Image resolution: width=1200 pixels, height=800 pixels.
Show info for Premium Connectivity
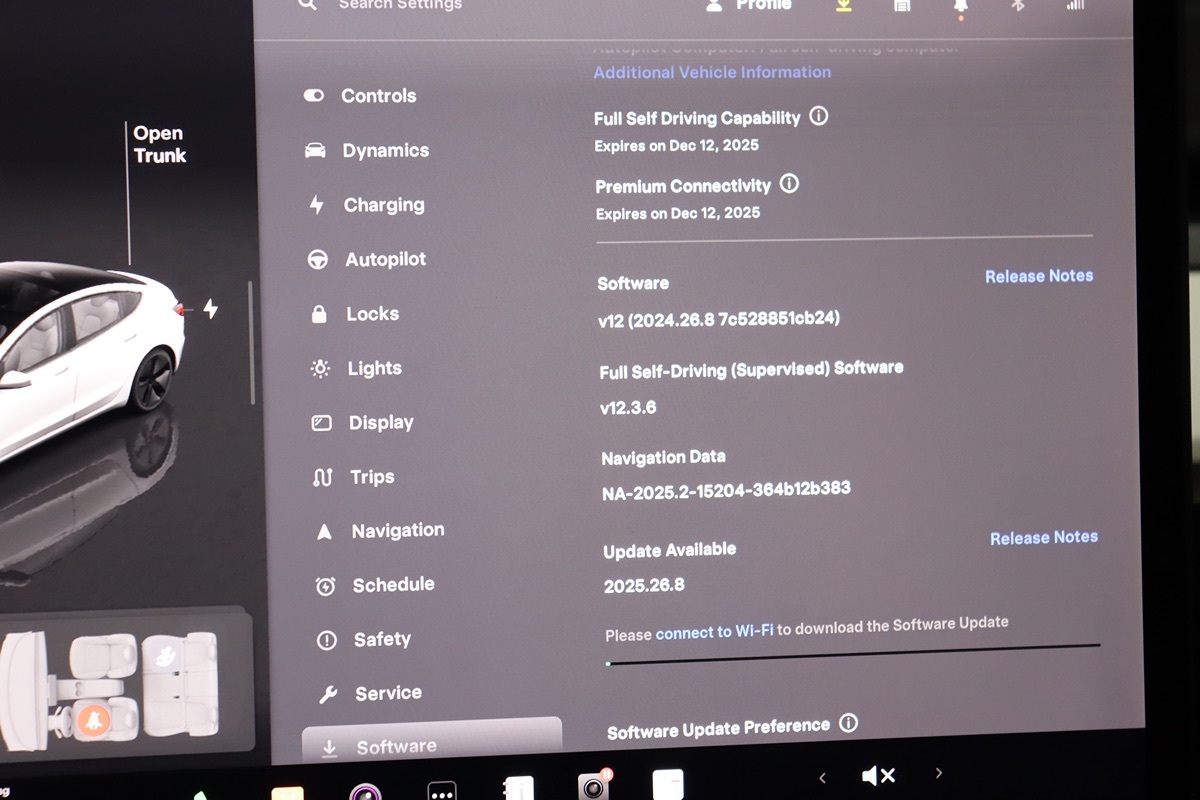(x=789, y=184)
